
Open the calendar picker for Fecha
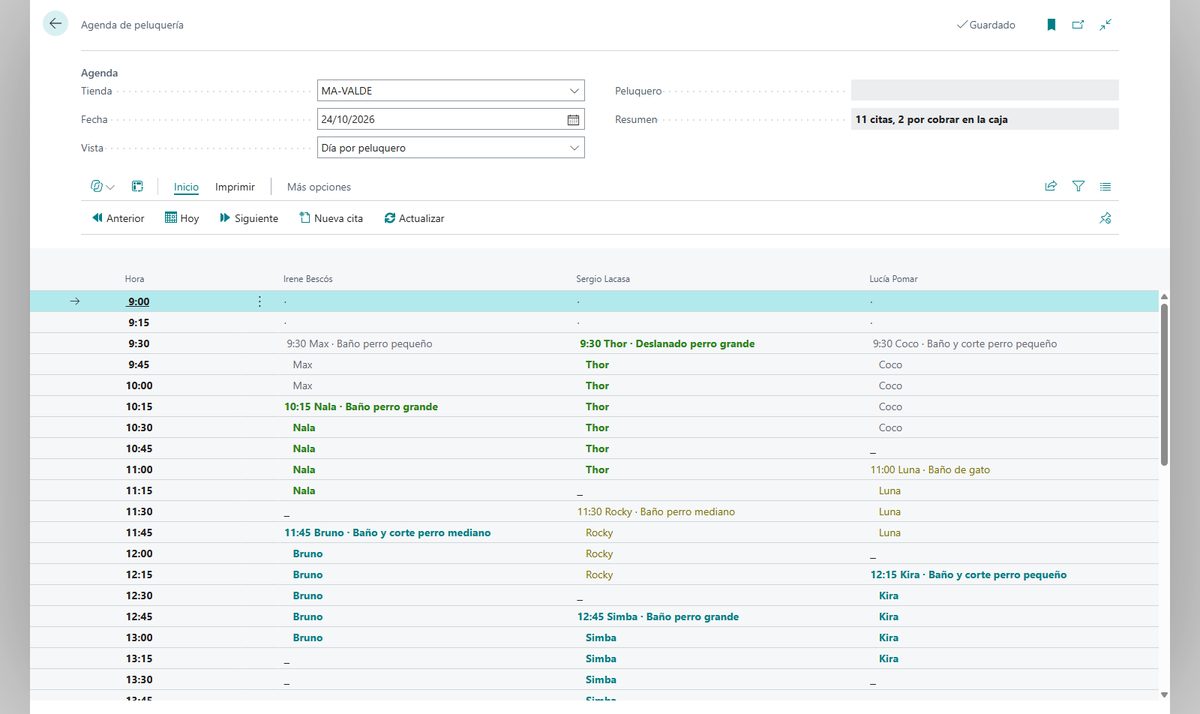pos(573,119)
